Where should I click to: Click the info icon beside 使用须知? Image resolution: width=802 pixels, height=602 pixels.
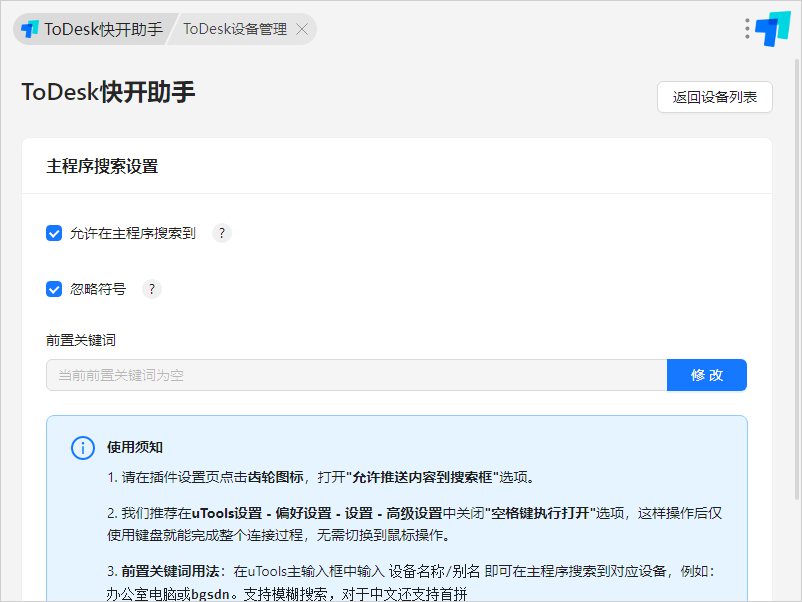click(x=83, y=448)
